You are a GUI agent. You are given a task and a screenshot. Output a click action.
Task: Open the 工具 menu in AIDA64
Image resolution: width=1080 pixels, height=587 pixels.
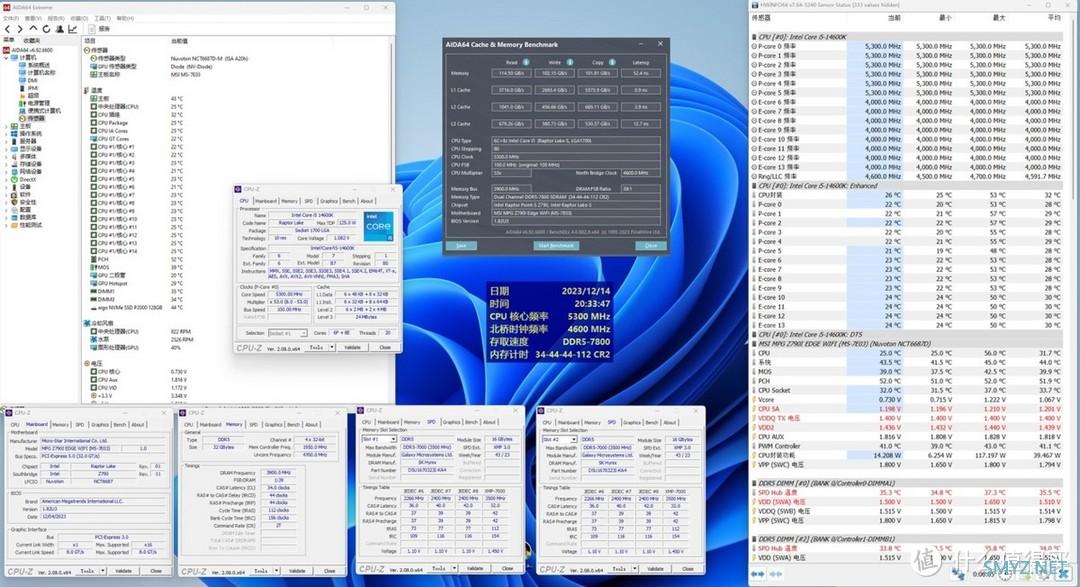point(102,19)
